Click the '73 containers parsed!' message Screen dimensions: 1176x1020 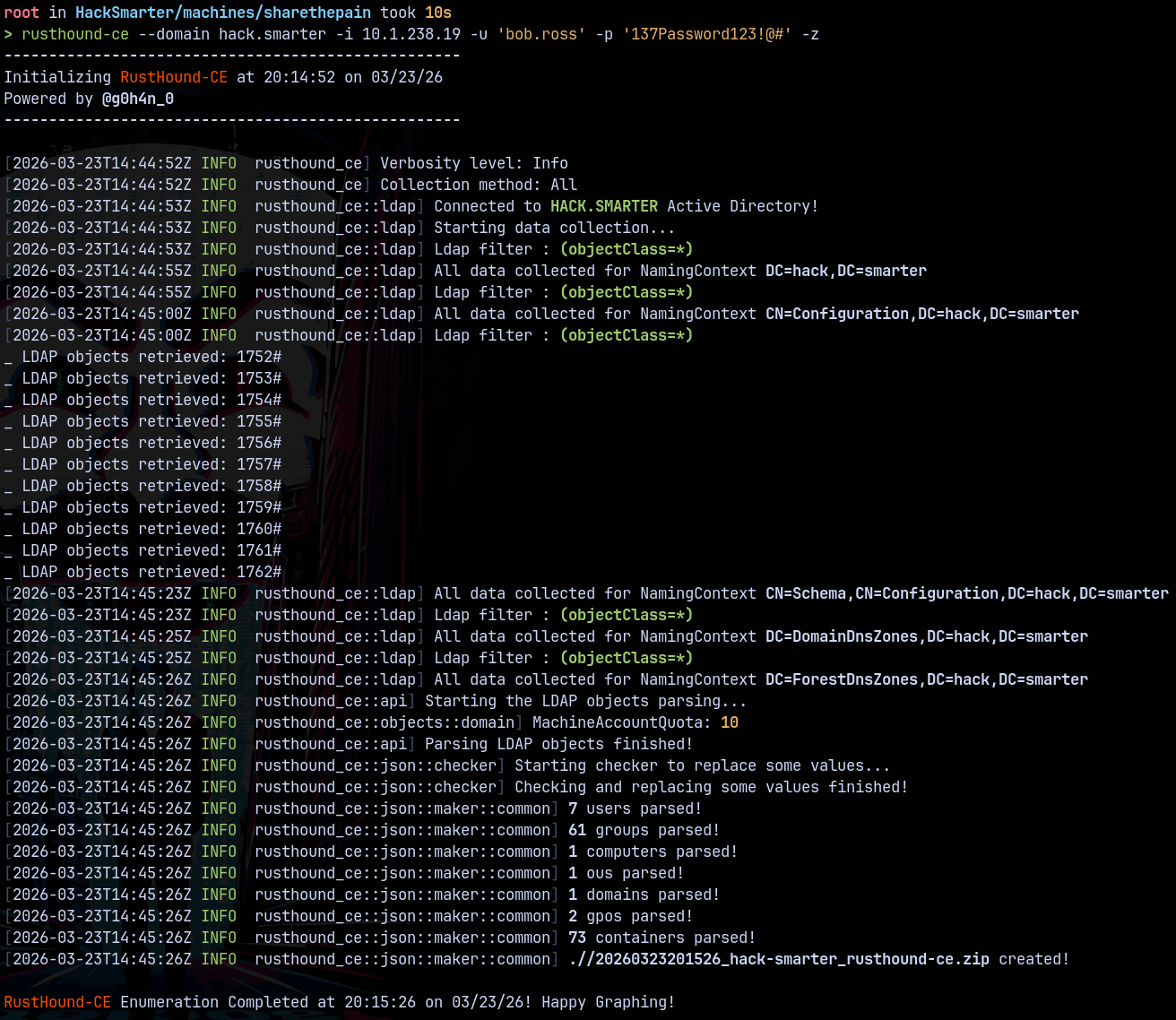(x=661, y=938)
